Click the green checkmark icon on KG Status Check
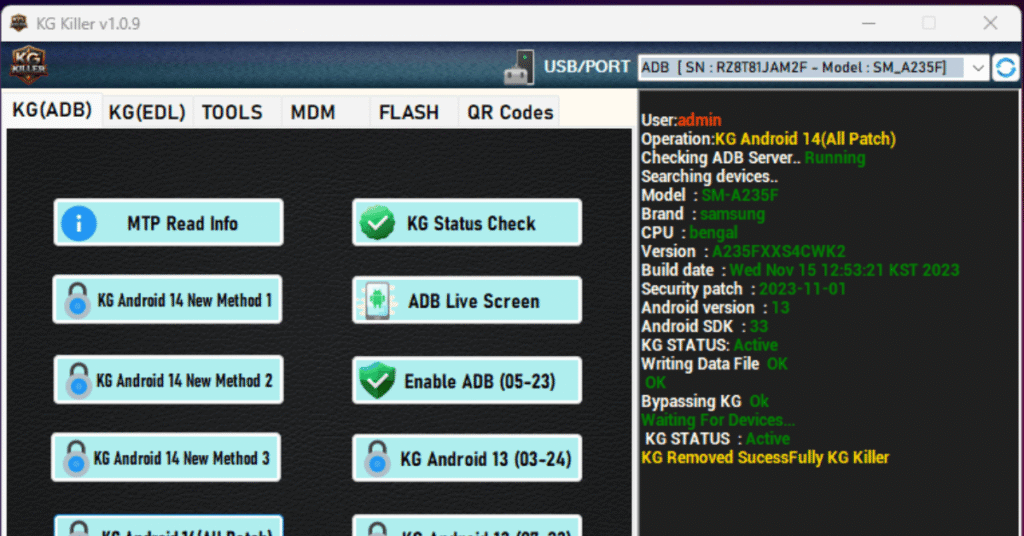The height and width of the screenshot is (536, 1024). 377,223
